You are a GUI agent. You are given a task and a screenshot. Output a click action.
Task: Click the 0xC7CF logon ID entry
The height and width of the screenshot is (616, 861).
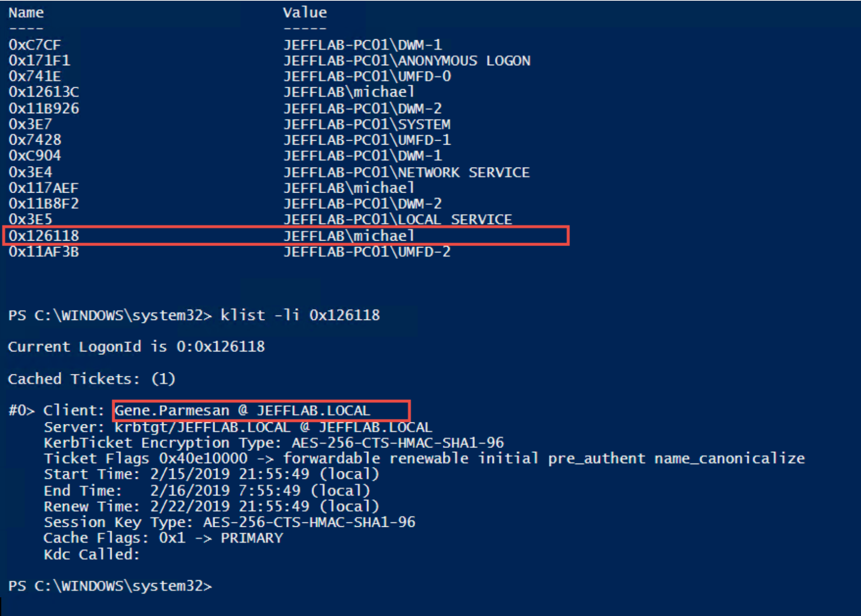click(35, 44)
